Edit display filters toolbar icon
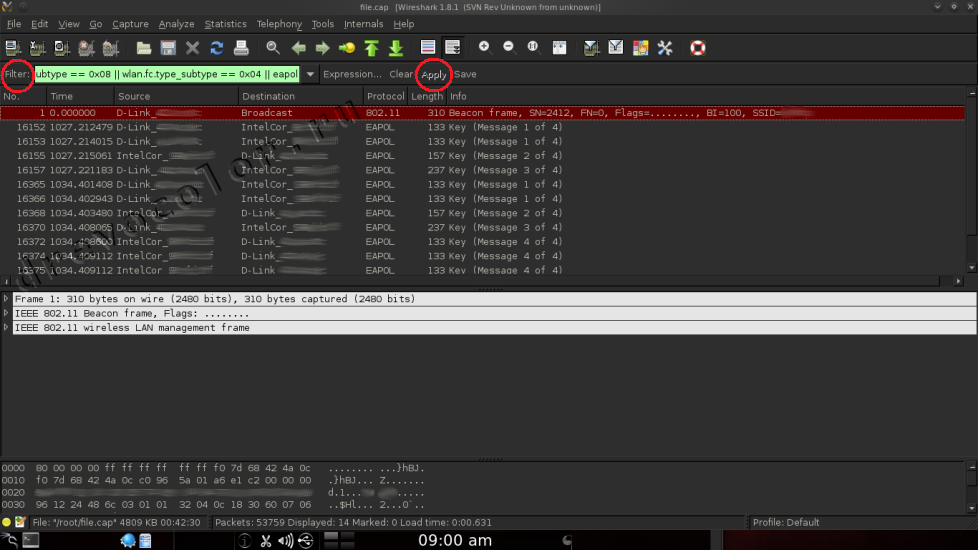Screen dimensions: 978x550 click(x=616, y=47)
